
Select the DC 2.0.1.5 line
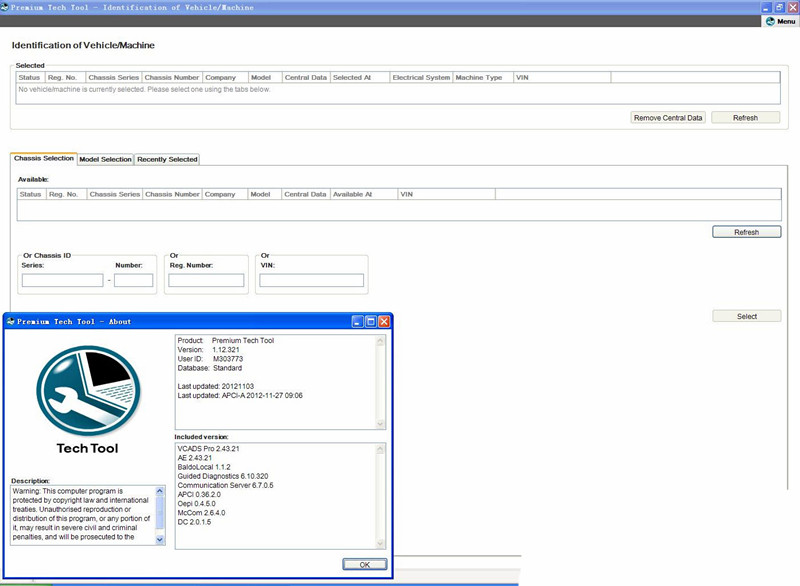coord(194,522)
